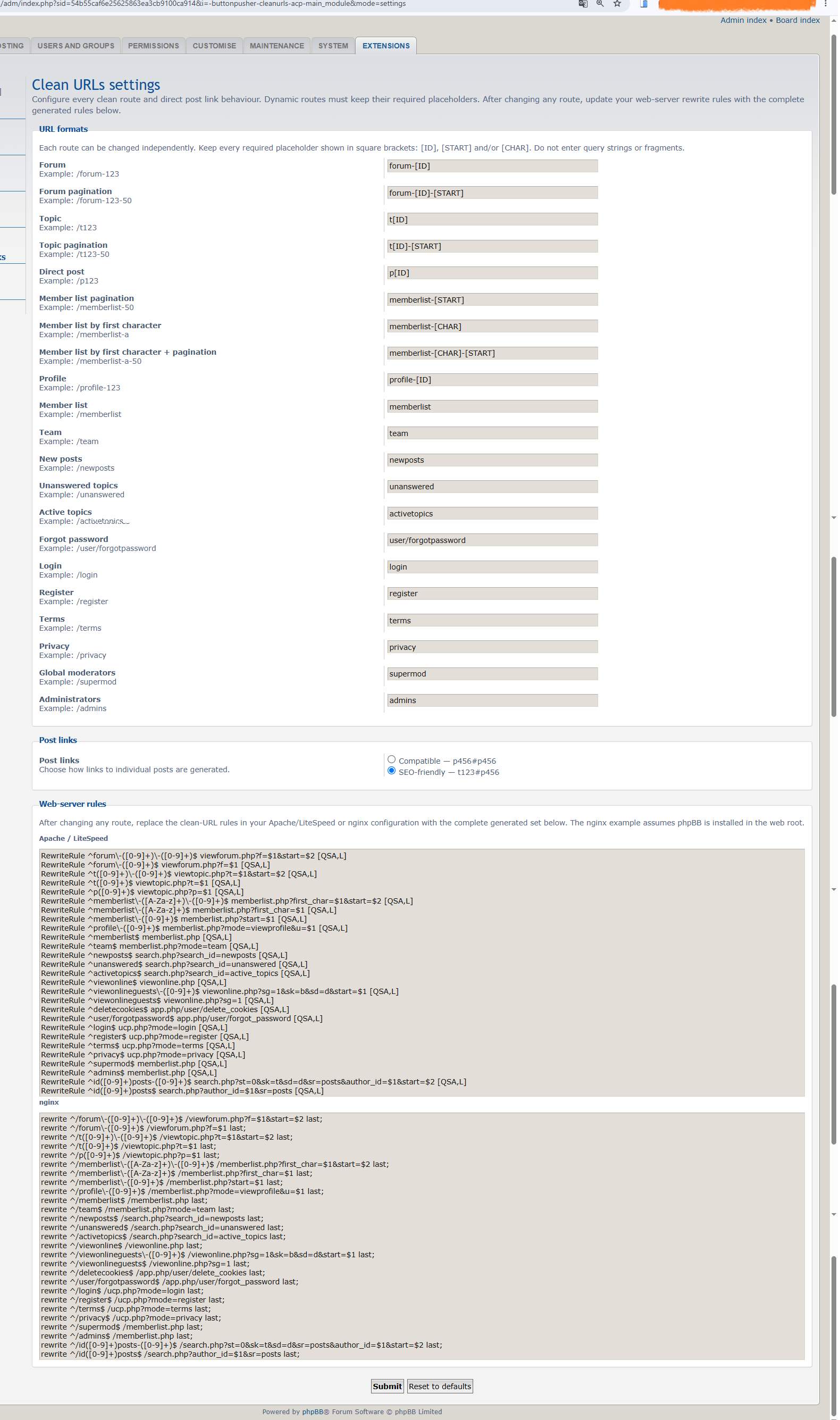This screenshot has height=1420, width=840.
Task: Edit the Member list pagination field
Action: click(x=492, y=300)
